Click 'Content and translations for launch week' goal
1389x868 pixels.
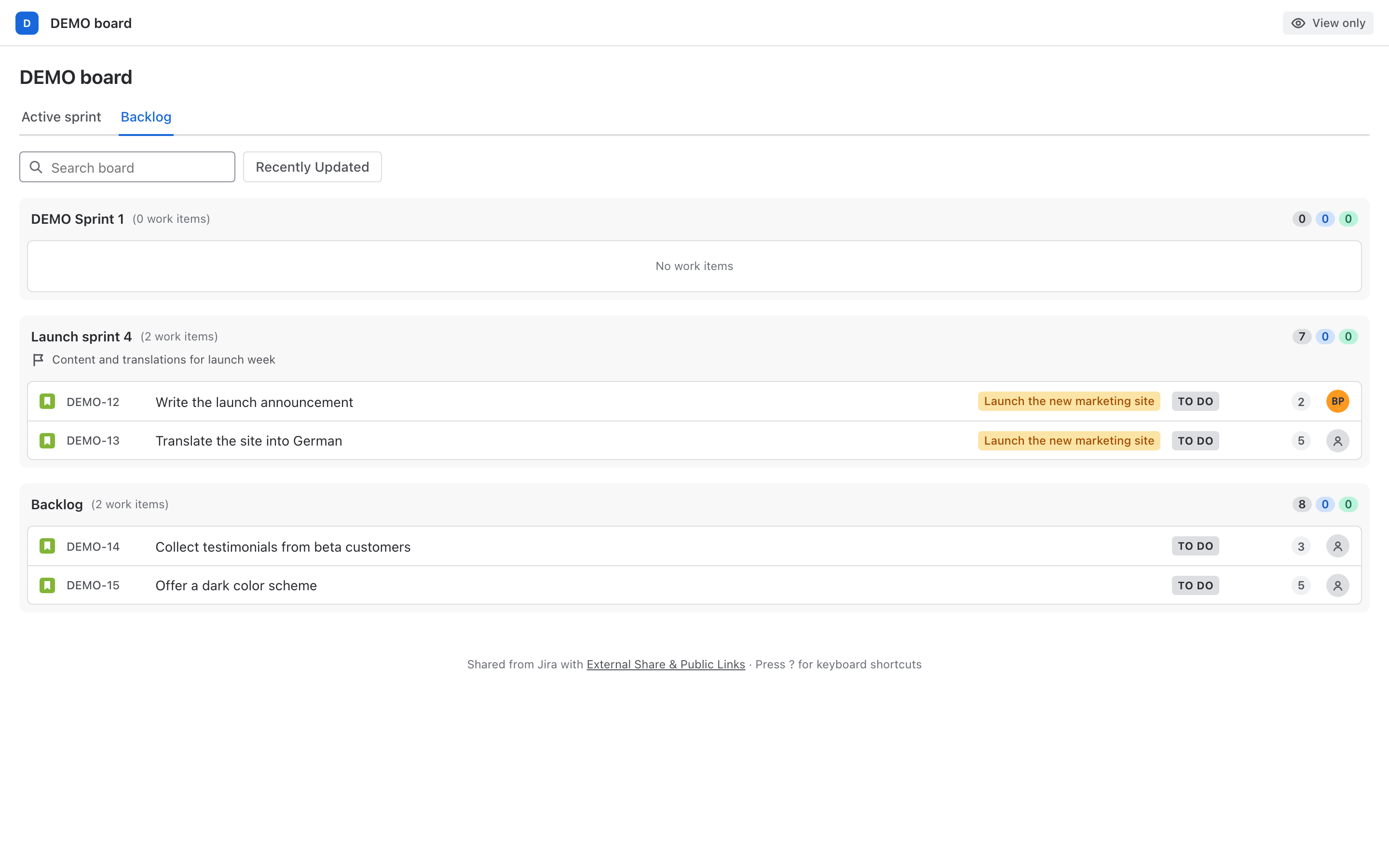[163, 360]
